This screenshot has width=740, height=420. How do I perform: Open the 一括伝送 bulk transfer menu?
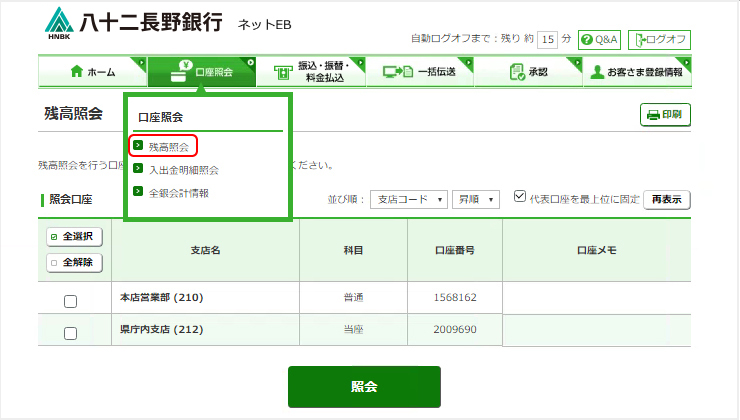pos(419,72)
